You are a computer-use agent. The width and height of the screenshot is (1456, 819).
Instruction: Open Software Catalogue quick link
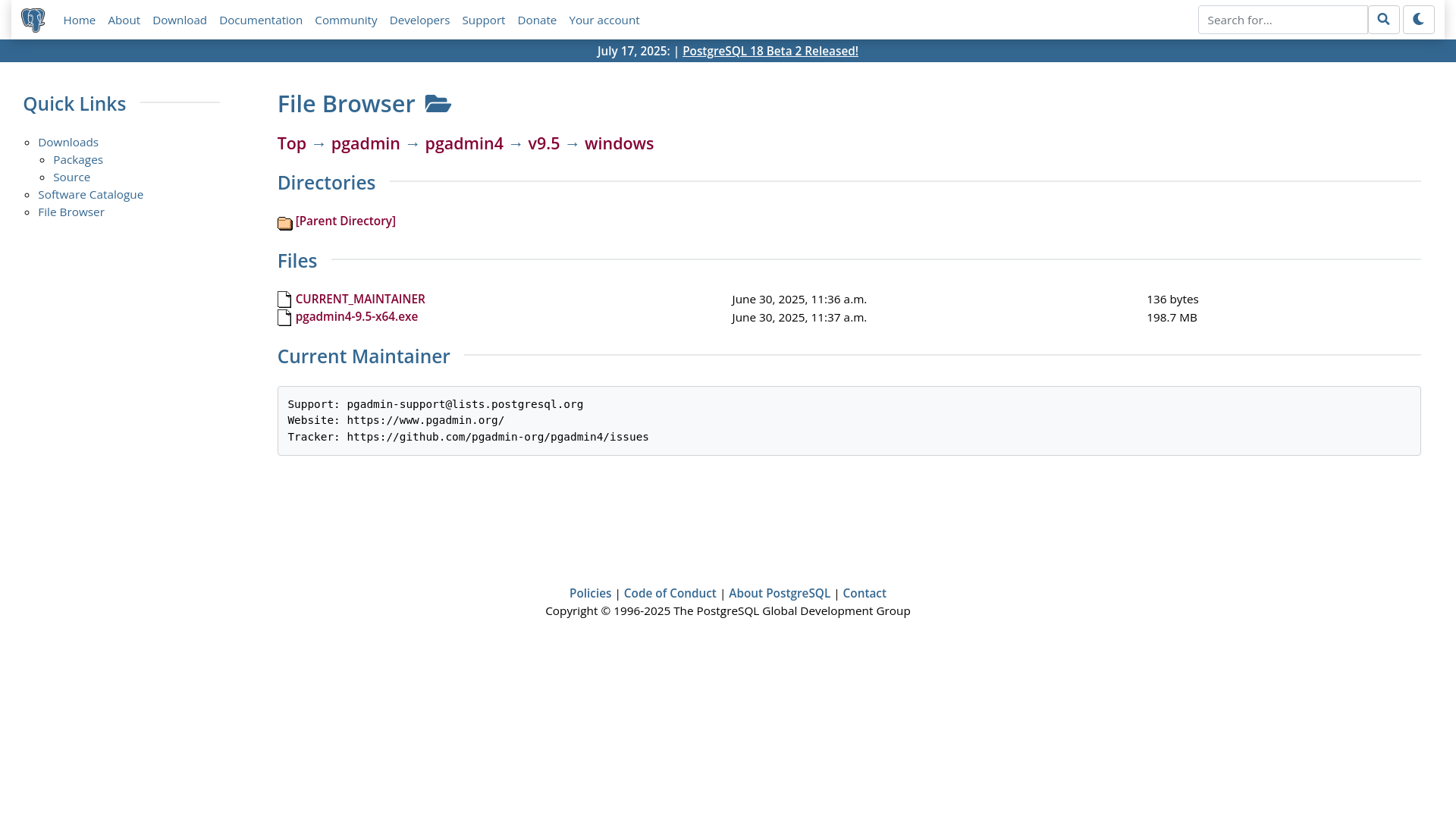click(90, 195)
